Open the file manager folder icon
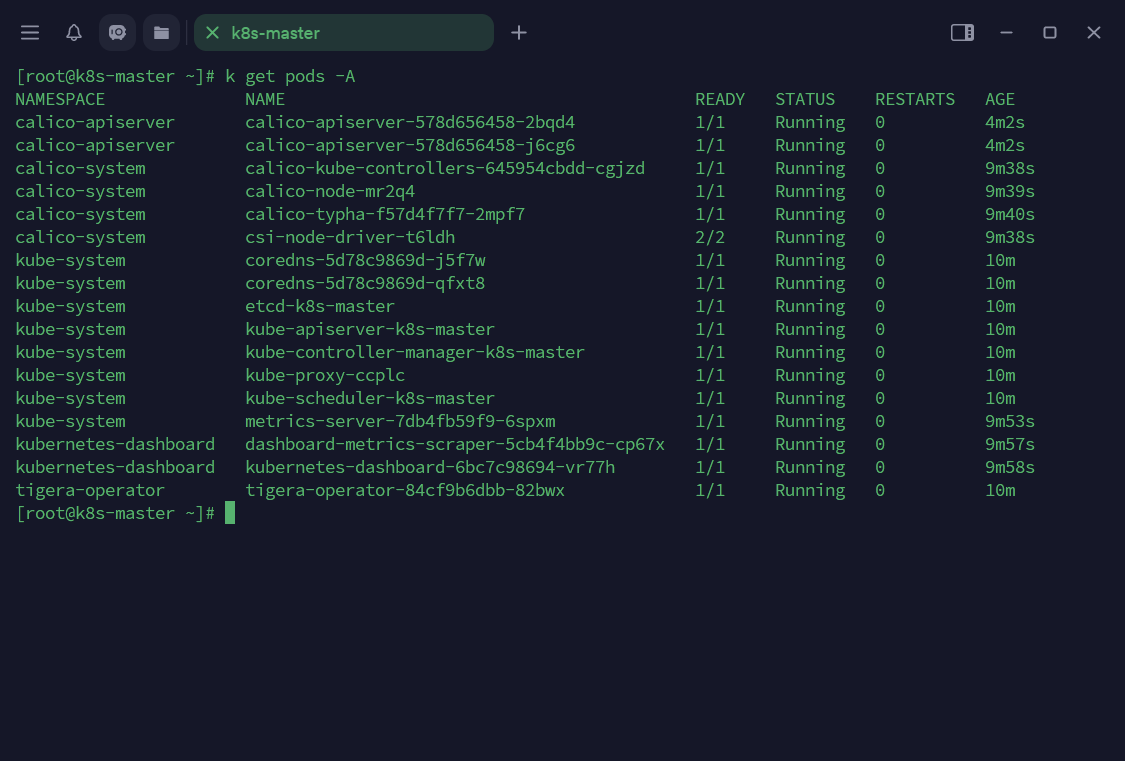Screen dimensions: 1125x761 [161, 33]
